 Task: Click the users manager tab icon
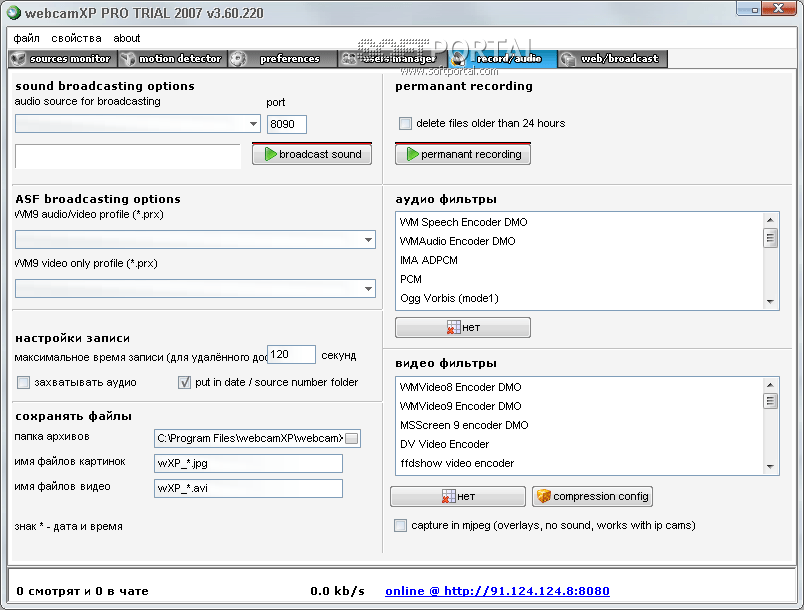[x=349, y=59]
